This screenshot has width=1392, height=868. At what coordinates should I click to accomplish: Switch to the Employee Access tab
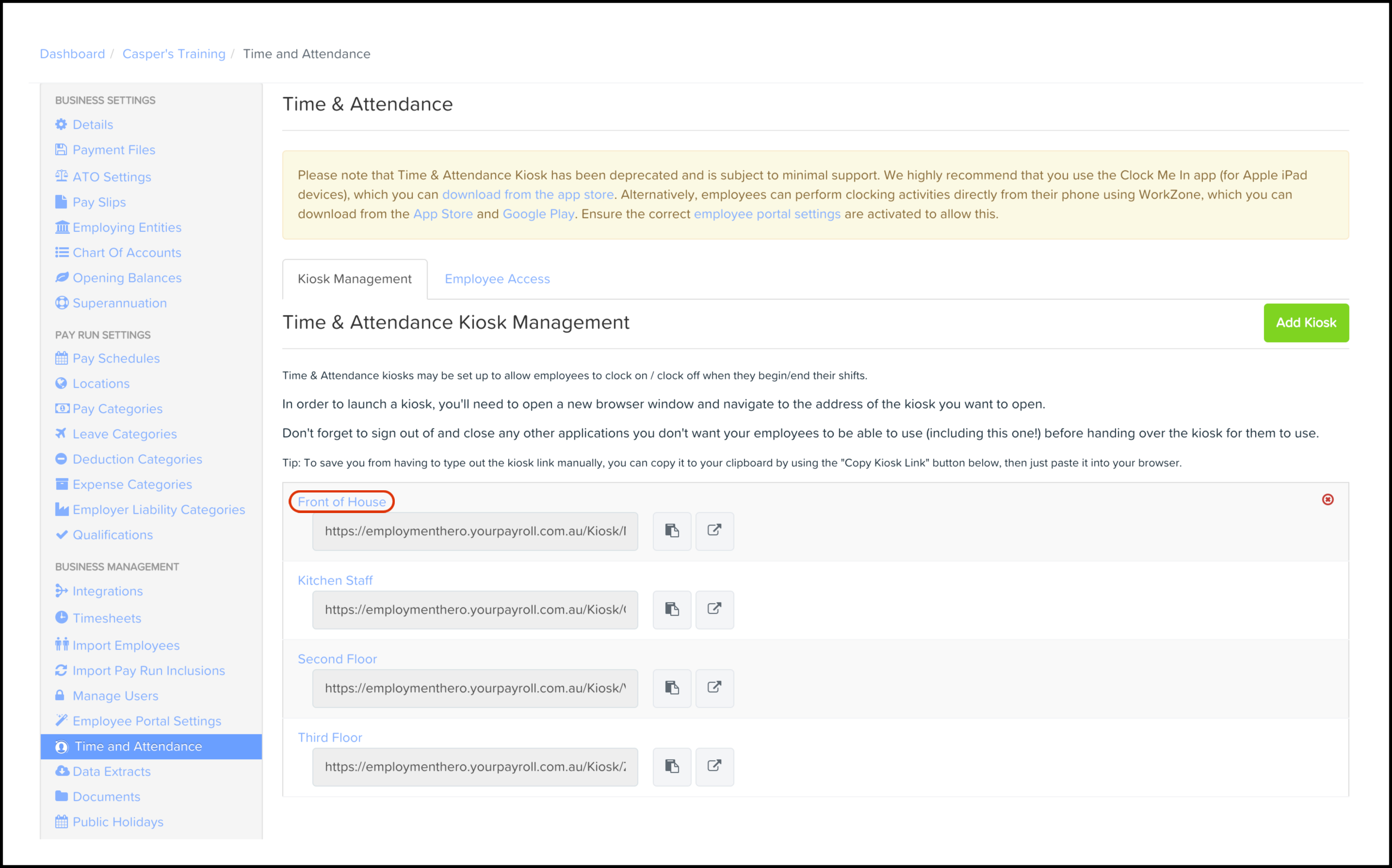[497, 279]
